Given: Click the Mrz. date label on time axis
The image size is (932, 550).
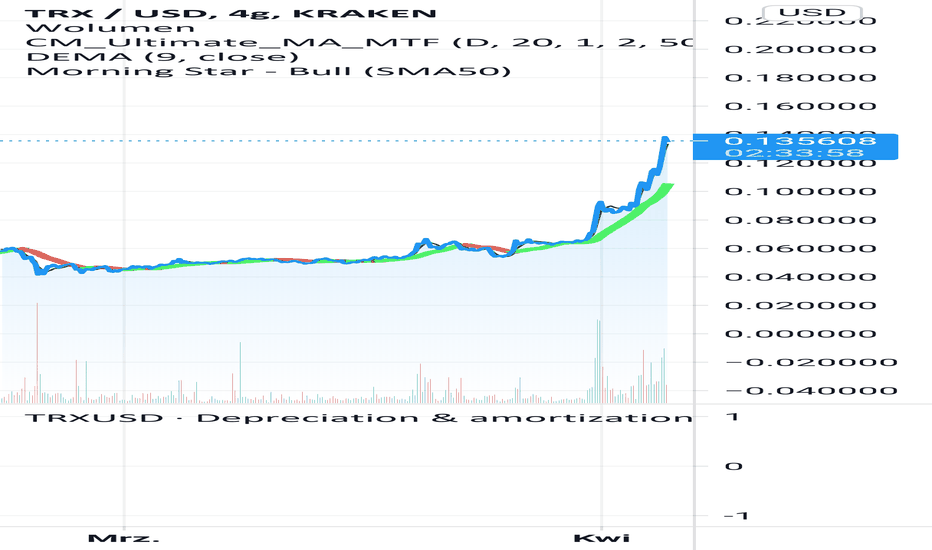Looking at the screenshot, I should tap(124, 538).
